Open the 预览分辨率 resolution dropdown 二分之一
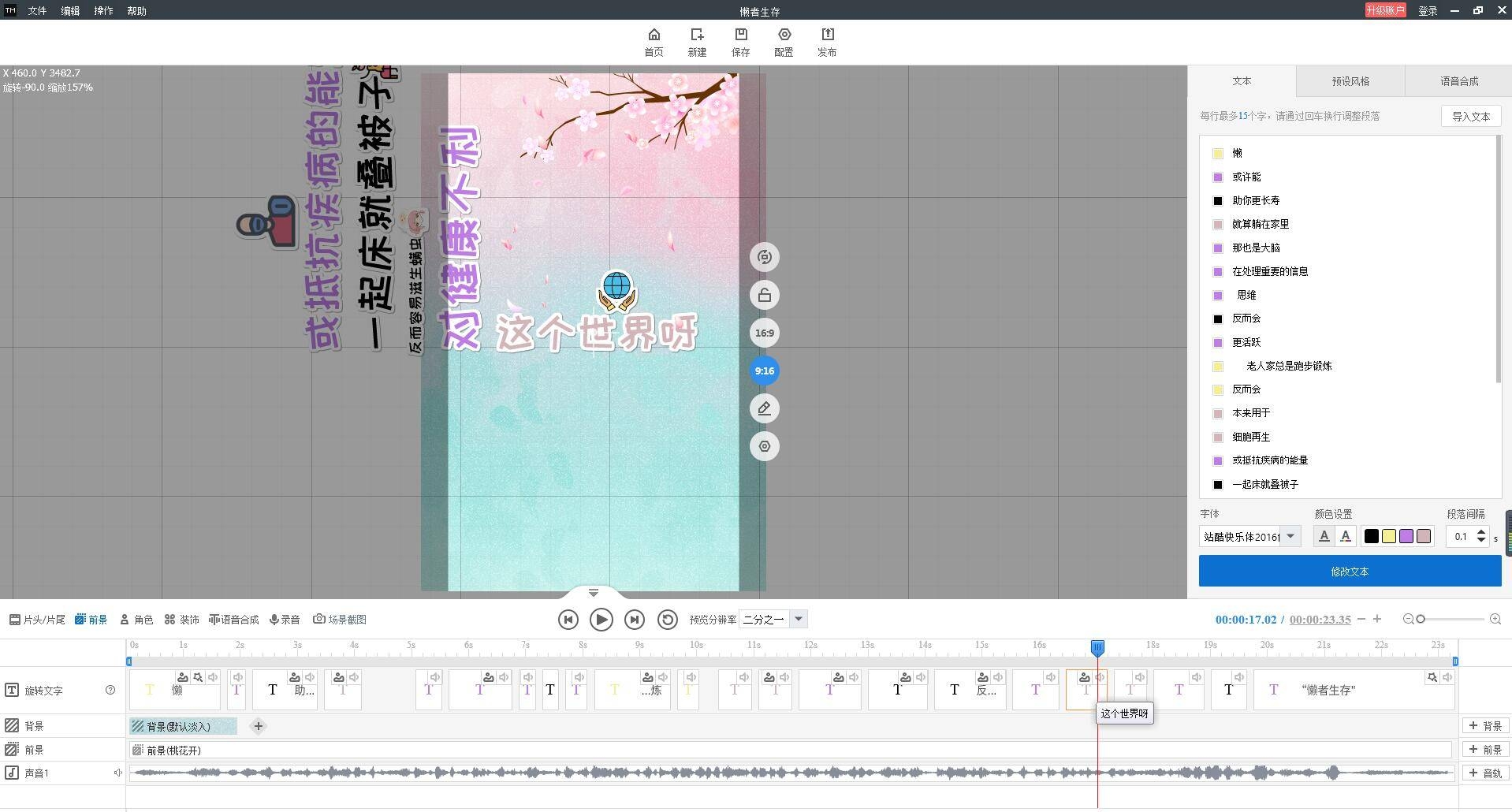The height and width of the screenshot is (812, 1512). click(x=799, y=619)
